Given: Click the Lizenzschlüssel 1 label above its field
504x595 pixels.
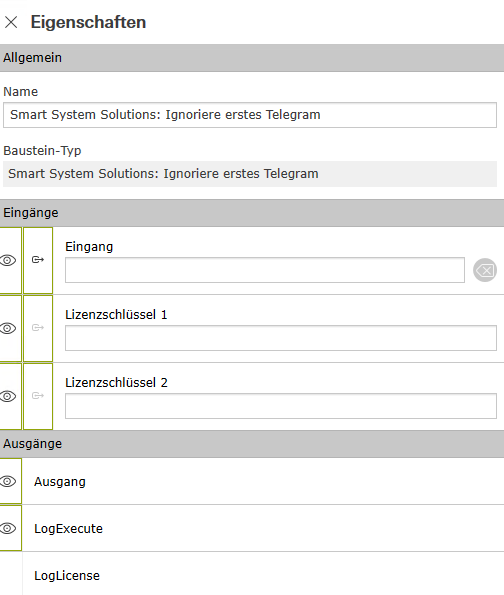Looking at the screenshot, I should (x=116, y=315).
